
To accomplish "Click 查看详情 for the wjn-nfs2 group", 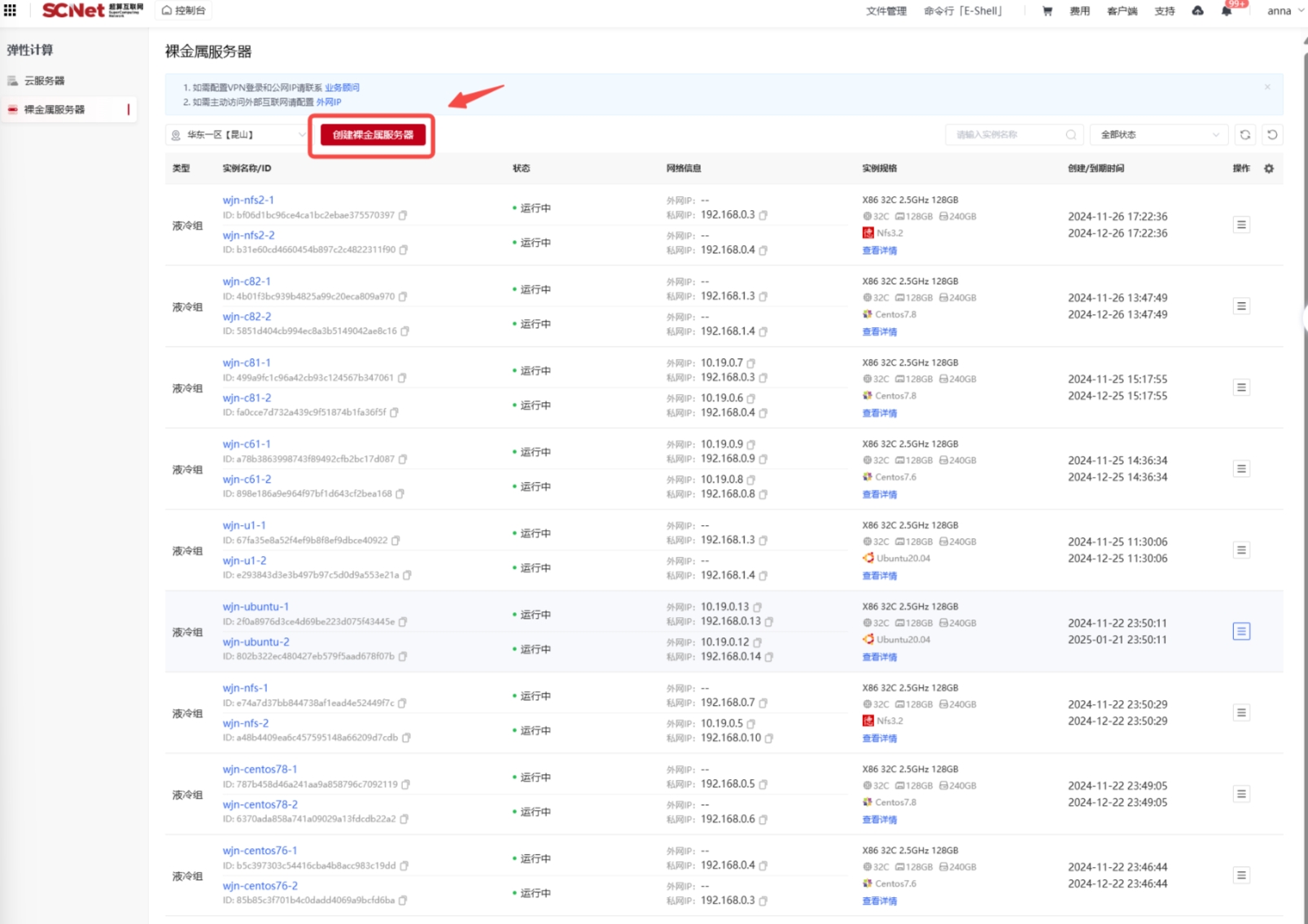I will pos(879,251).
